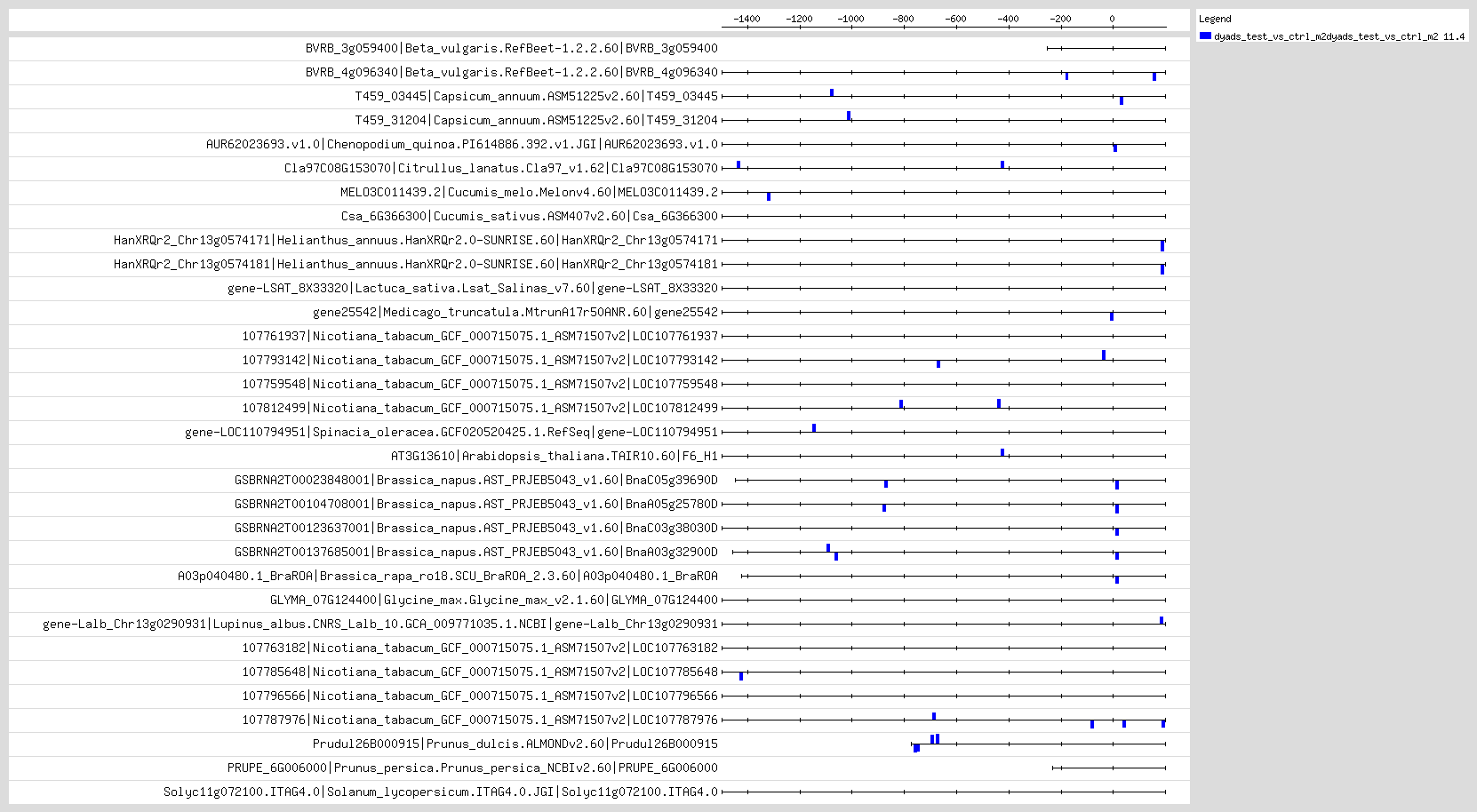Image resolution: width=1477 pixels, height=812 pixels.
Task: Click the blue legend color swatch
Action: pos(1205,36)
